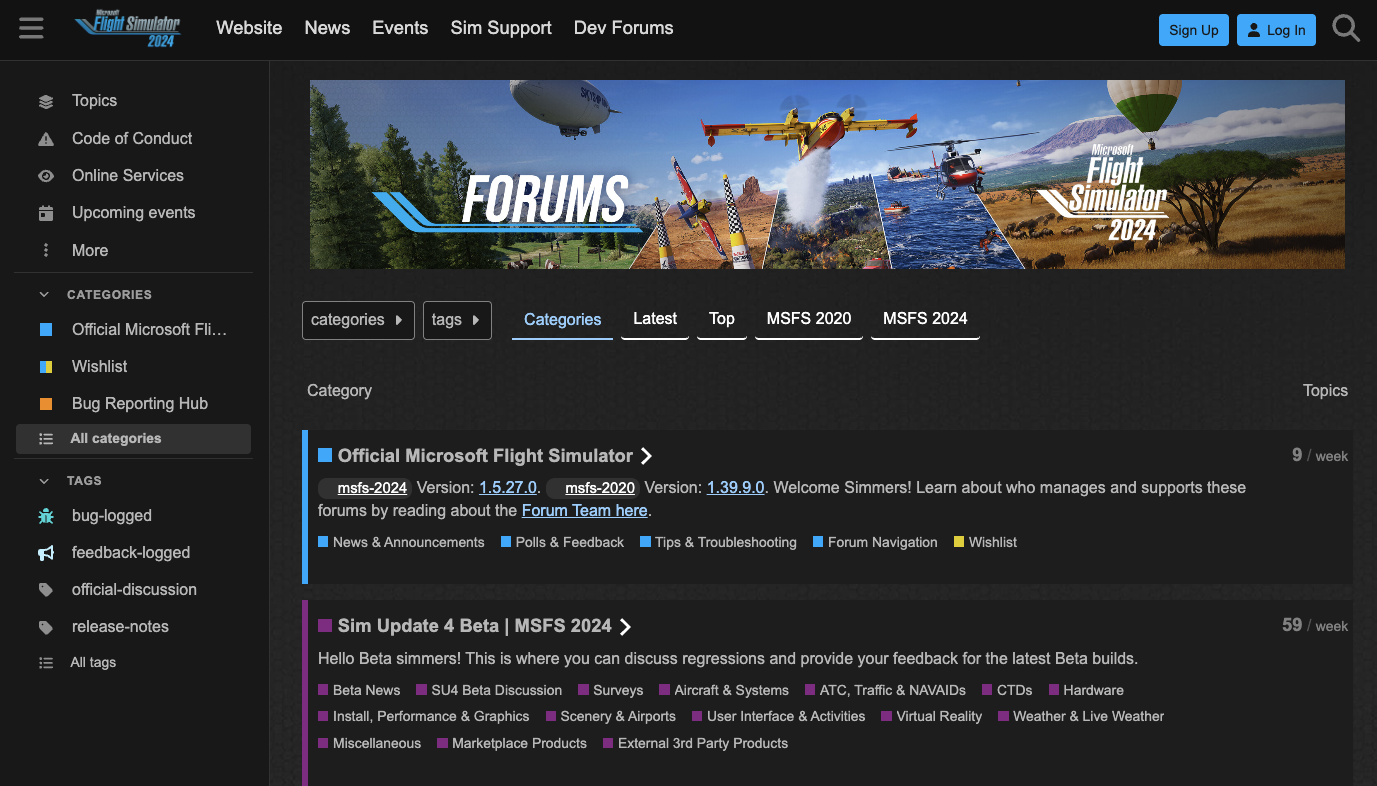
Task: Select the bug-logged tag icon
Action: pos(46,515)
